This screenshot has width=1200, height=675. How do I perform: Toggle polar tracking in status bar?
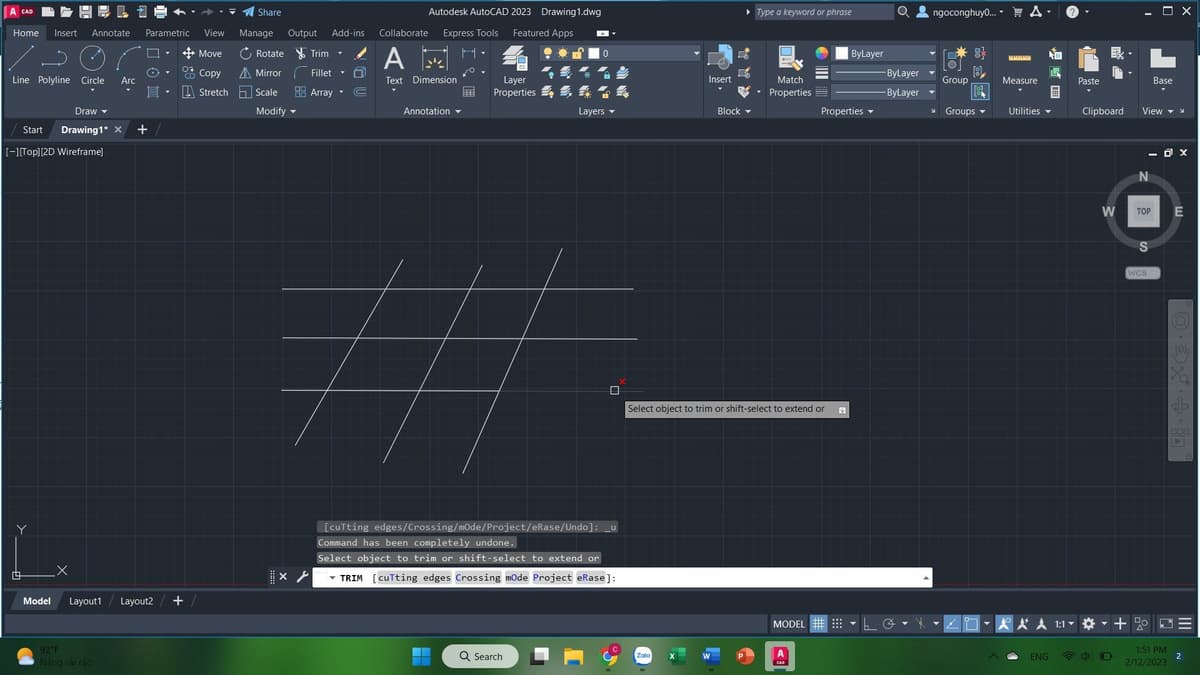click(x=888, y=624)
